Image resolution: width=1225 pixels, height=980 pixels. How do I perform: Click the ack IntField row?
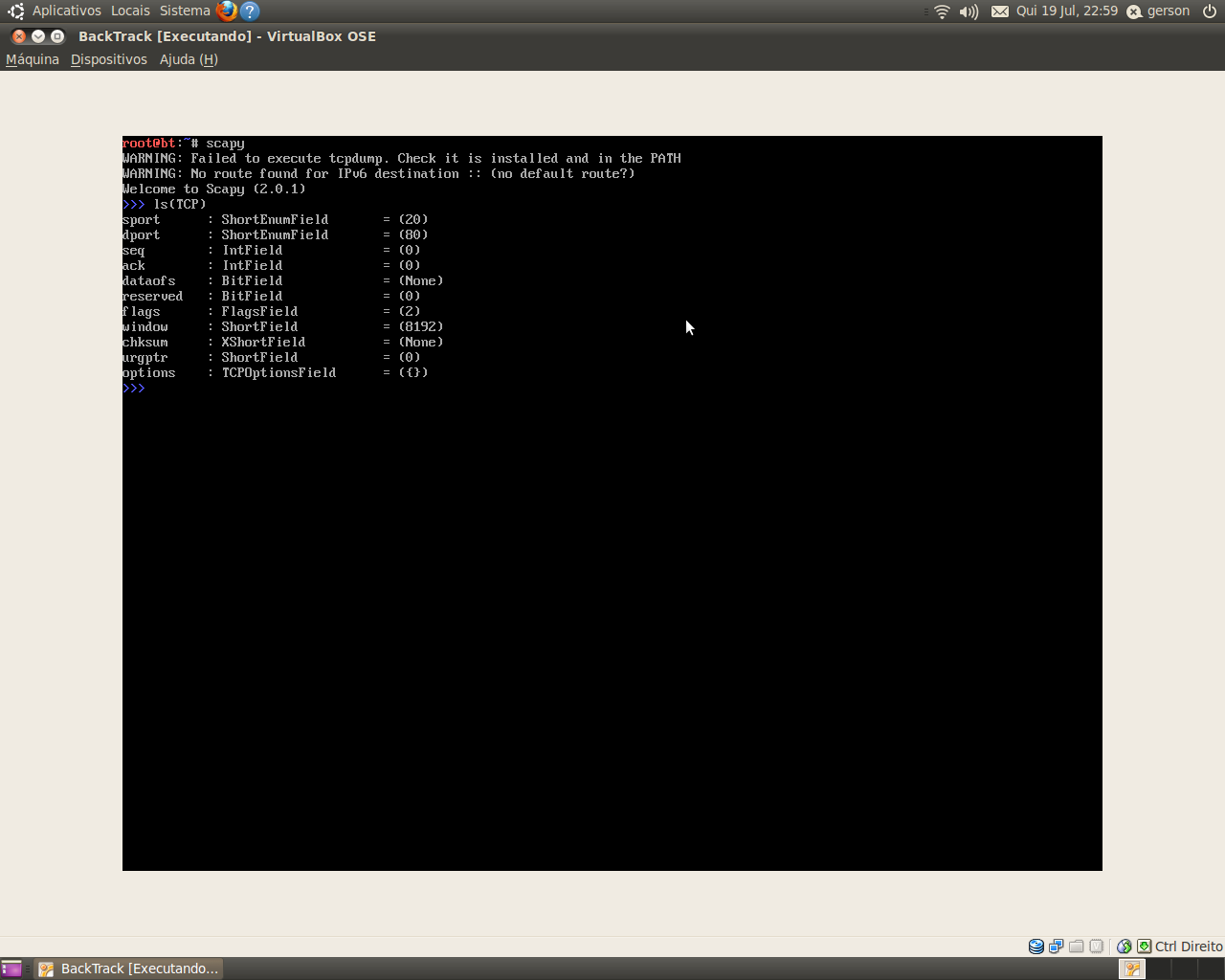click(x=272, y=265)
